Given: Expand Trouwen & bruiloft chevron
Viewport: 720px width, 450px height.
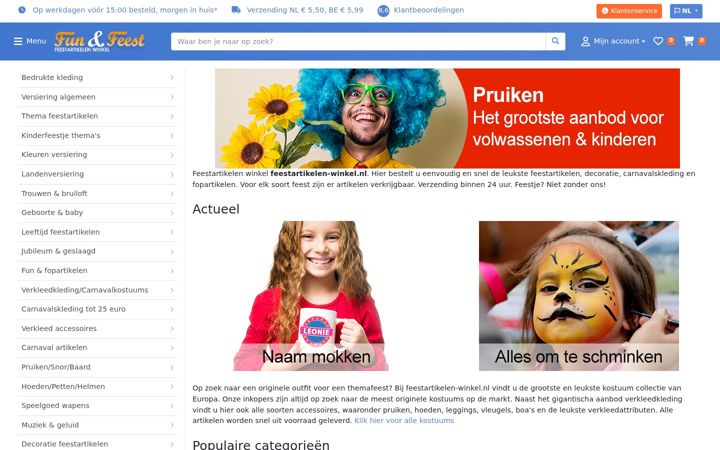Looking at the screenshot, I should 172,193.
